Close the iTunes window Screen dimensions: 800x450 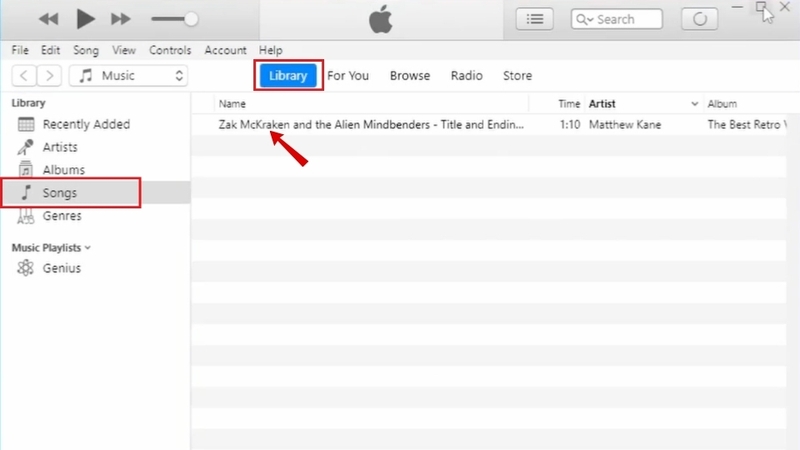pos(785,7)
